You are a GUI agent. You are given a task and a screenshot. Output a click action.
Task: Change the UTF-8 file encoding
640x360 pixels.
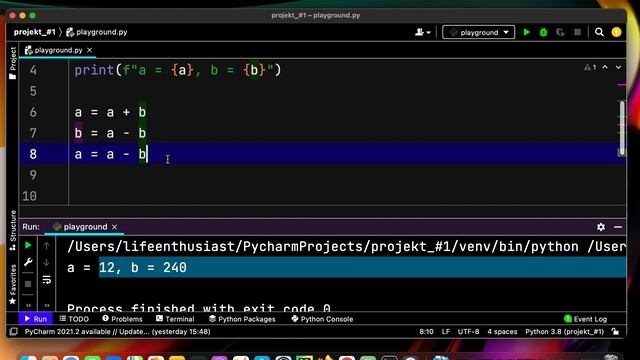coord(469,332)
